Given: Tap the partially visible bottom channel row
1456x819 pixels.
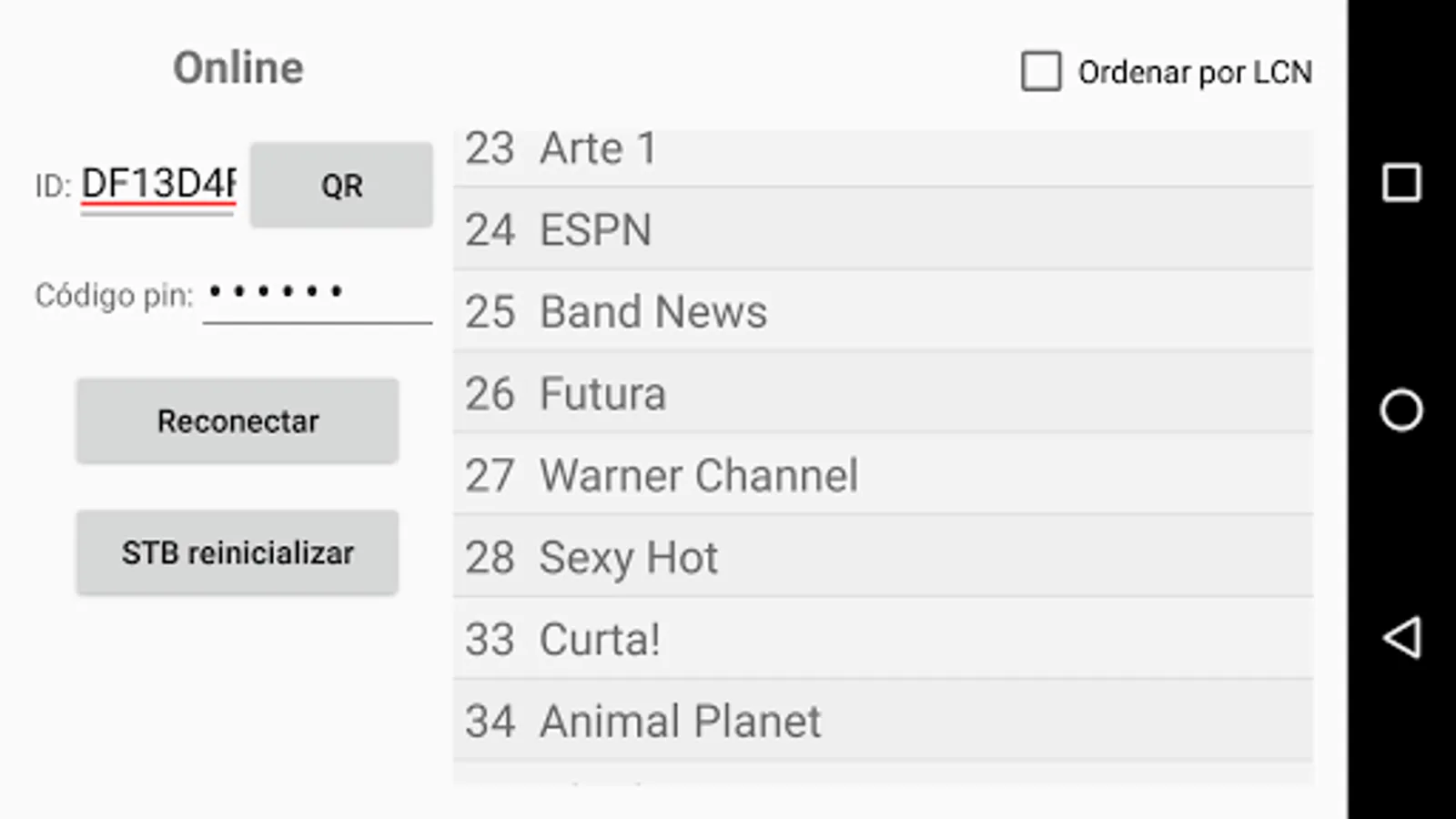Looking at the screenshot, I should pos(883,774).
